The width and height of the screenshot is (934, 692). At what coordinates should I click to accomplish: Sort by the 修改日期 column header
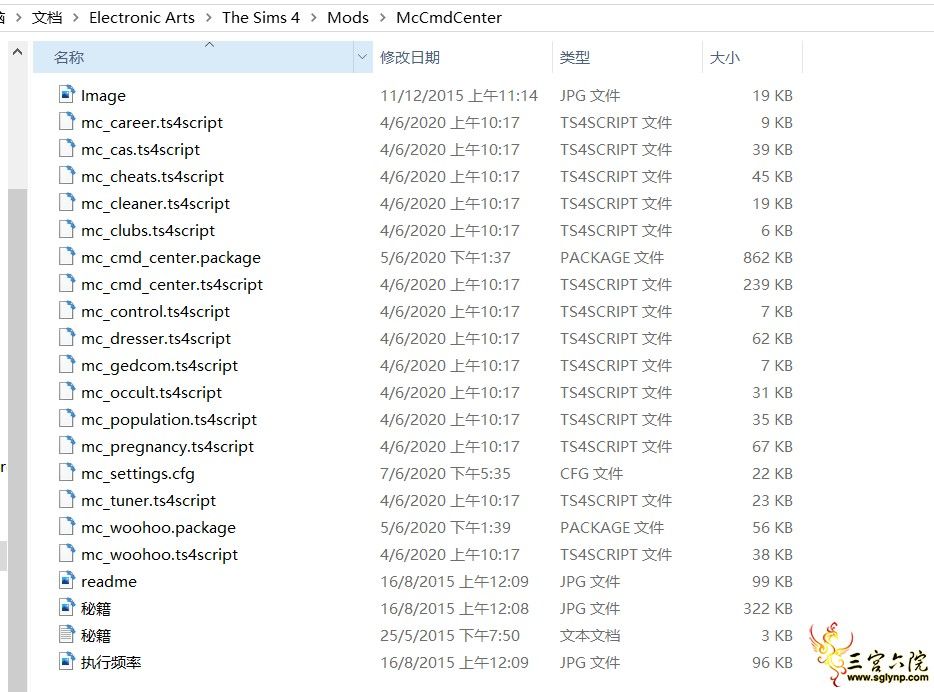coord(462,57)
